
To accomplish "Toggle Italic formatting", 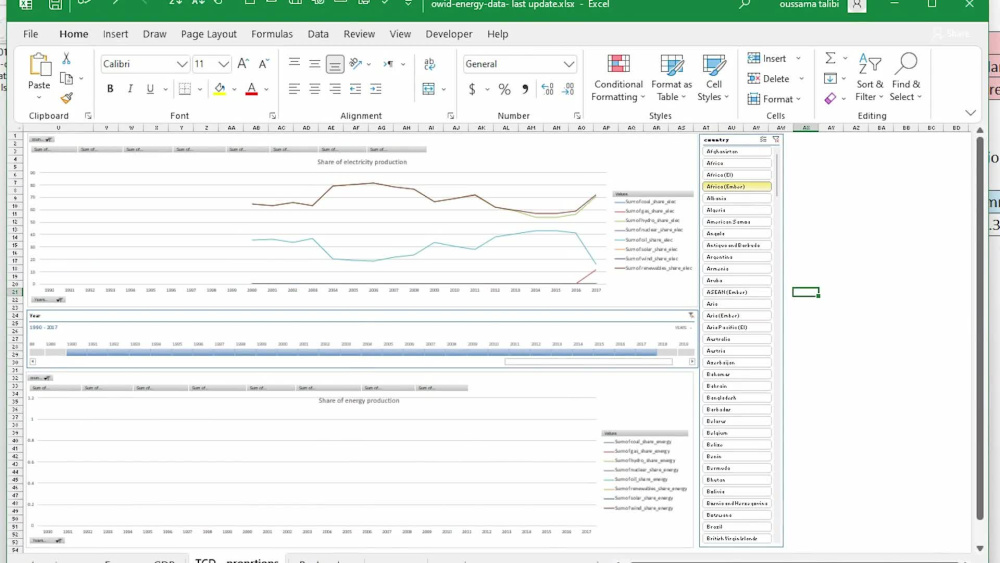I will pos(130,89).
